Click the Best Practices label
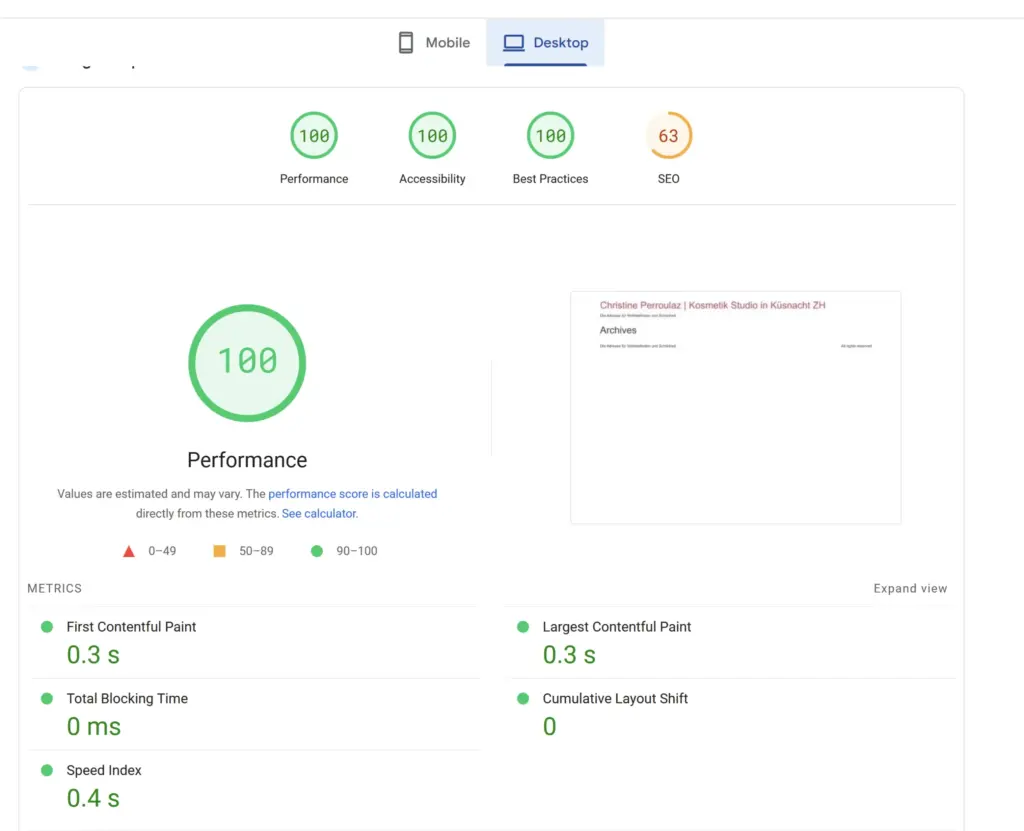Screen dimensions: 1024x831 (551, 178)
